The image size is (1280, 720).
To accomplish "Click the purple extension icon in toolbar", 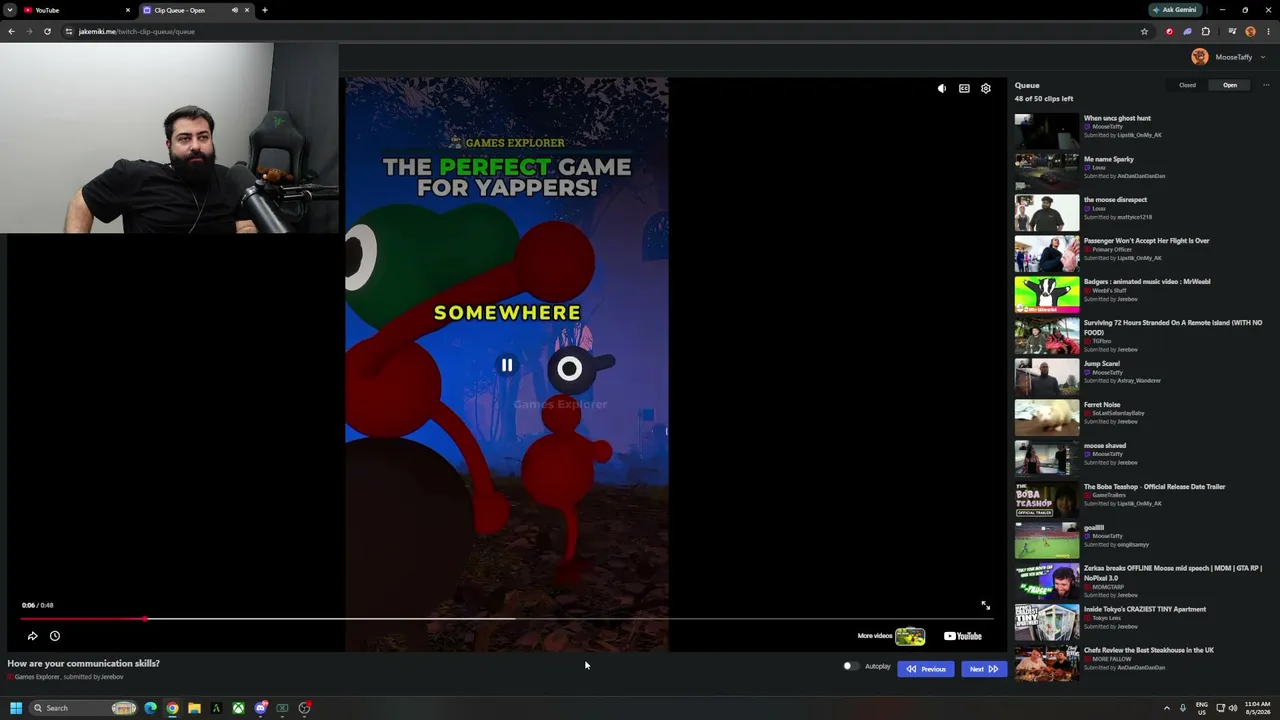I will click(1187, 31).
